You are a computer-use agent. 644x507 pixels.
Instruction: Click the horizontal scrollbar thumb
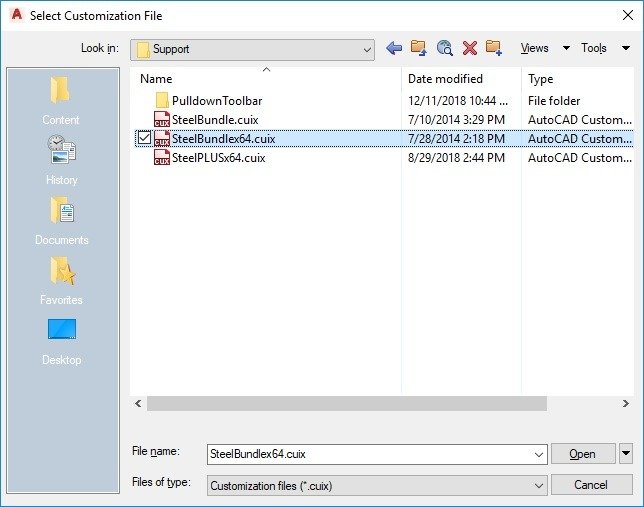pos(347,403)
